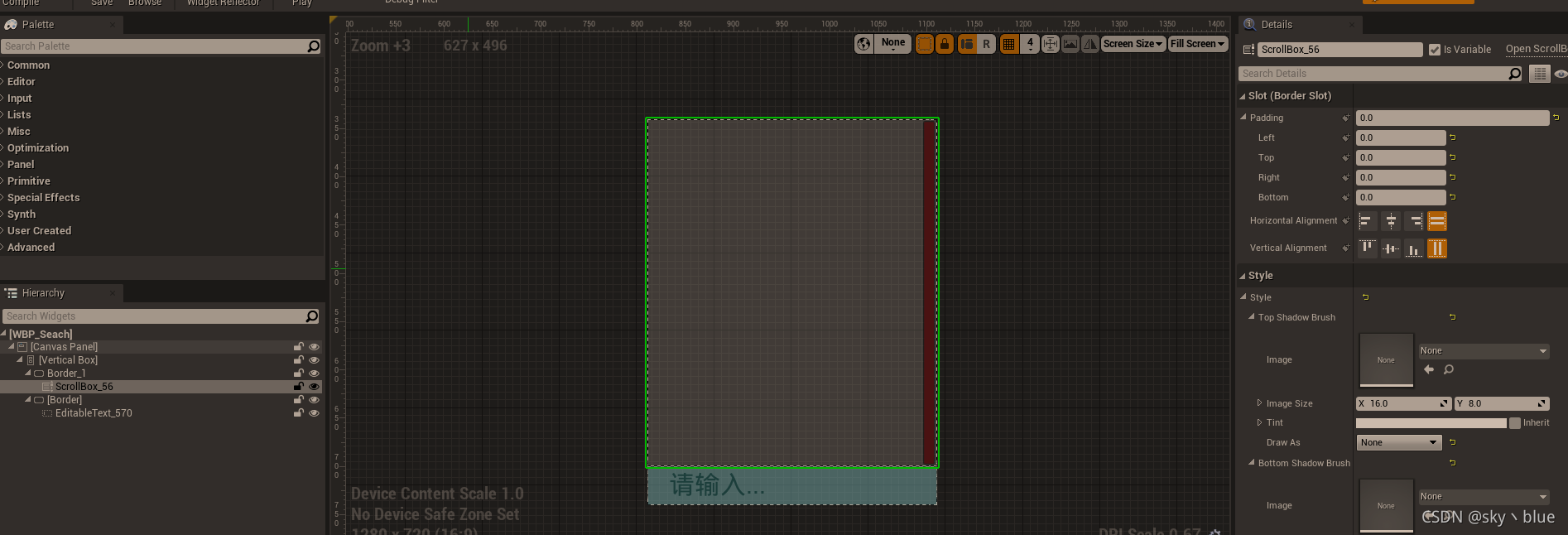Set Vertical Alignment to top
This screenshot has height=535, width=1568.
[1368, 248]
